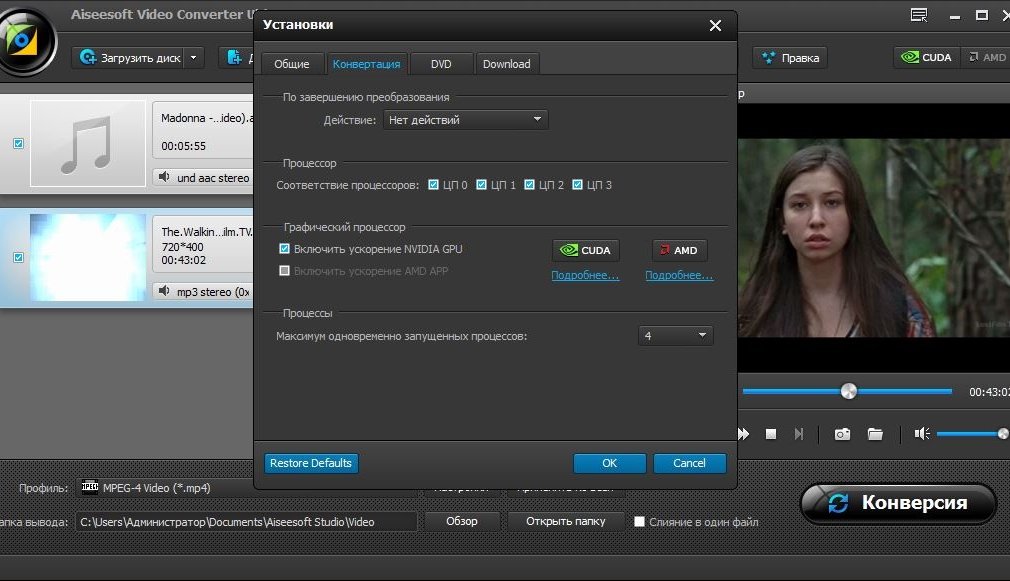
Task: Click the speaker icon beside mp3 stereo
Action: tap(164, 291)
